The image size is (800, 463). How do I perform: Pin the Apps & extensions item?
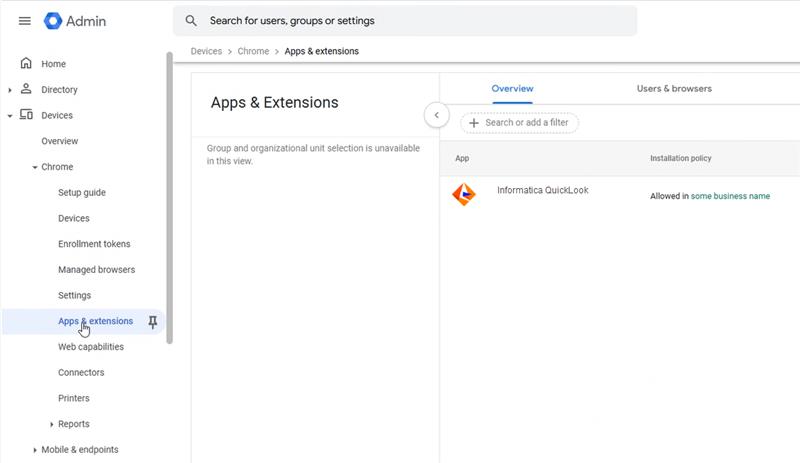pos(153,322)
